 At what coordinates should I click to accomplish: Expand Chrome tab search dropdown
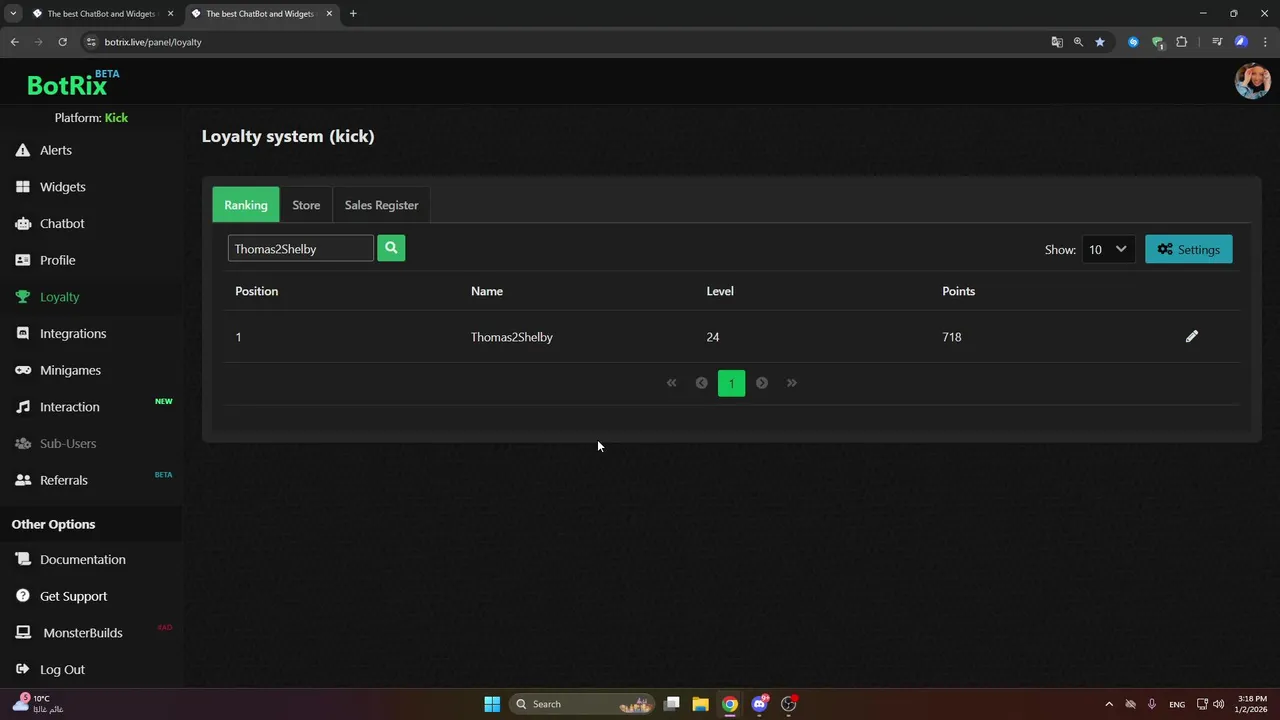[x=13, y=14]
